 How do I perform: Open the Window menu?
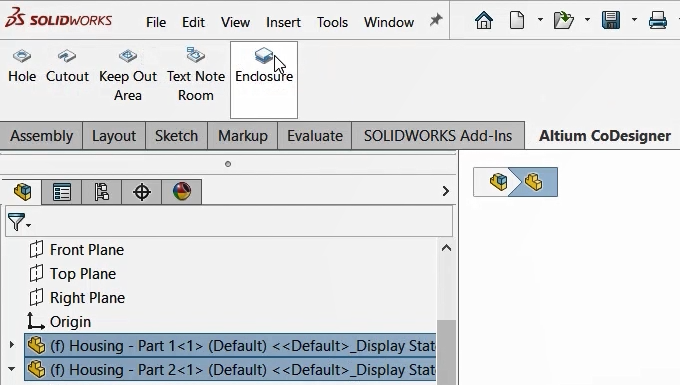pos(389,22)
